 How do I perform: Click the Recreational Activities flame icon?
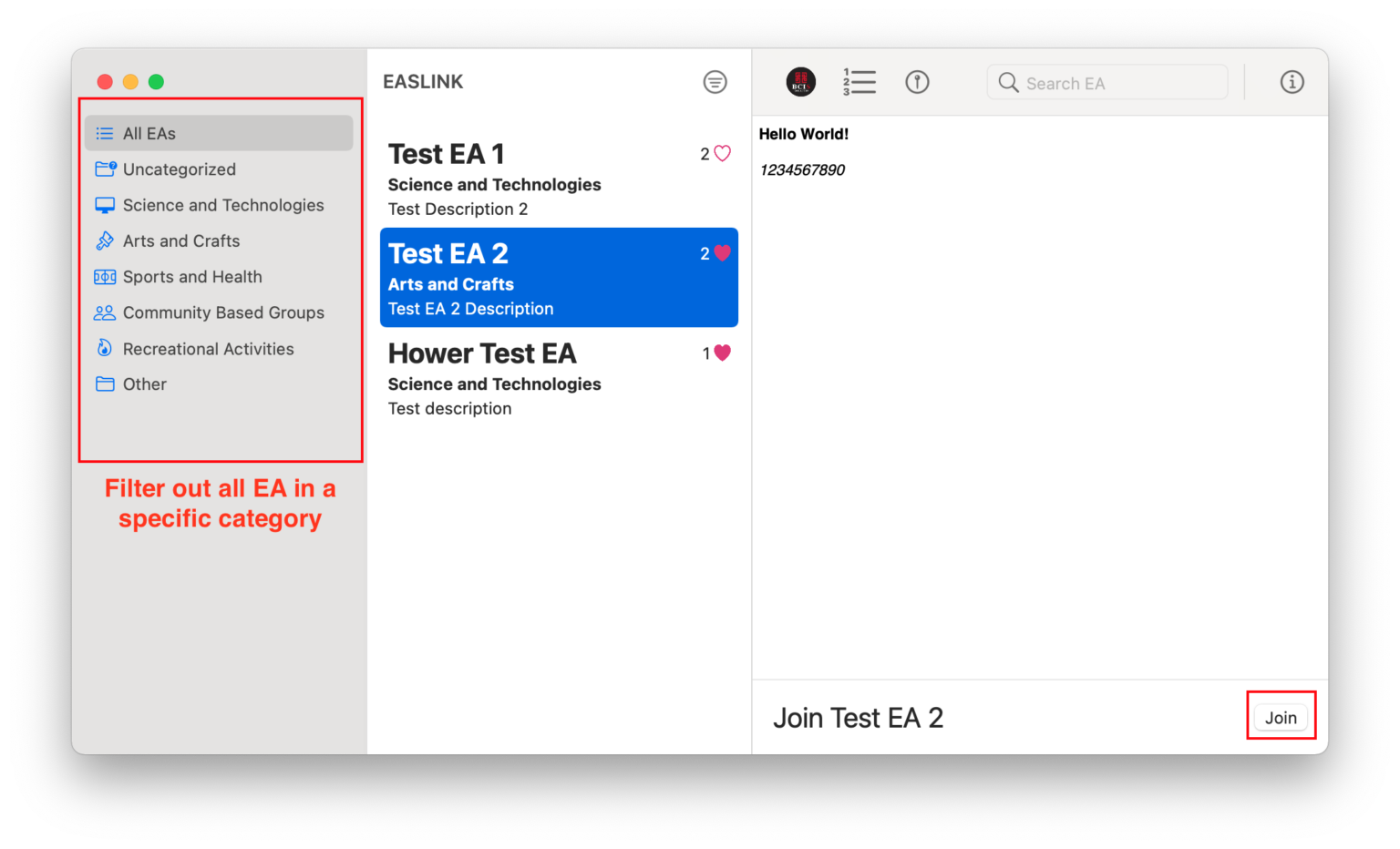point(105,348)
